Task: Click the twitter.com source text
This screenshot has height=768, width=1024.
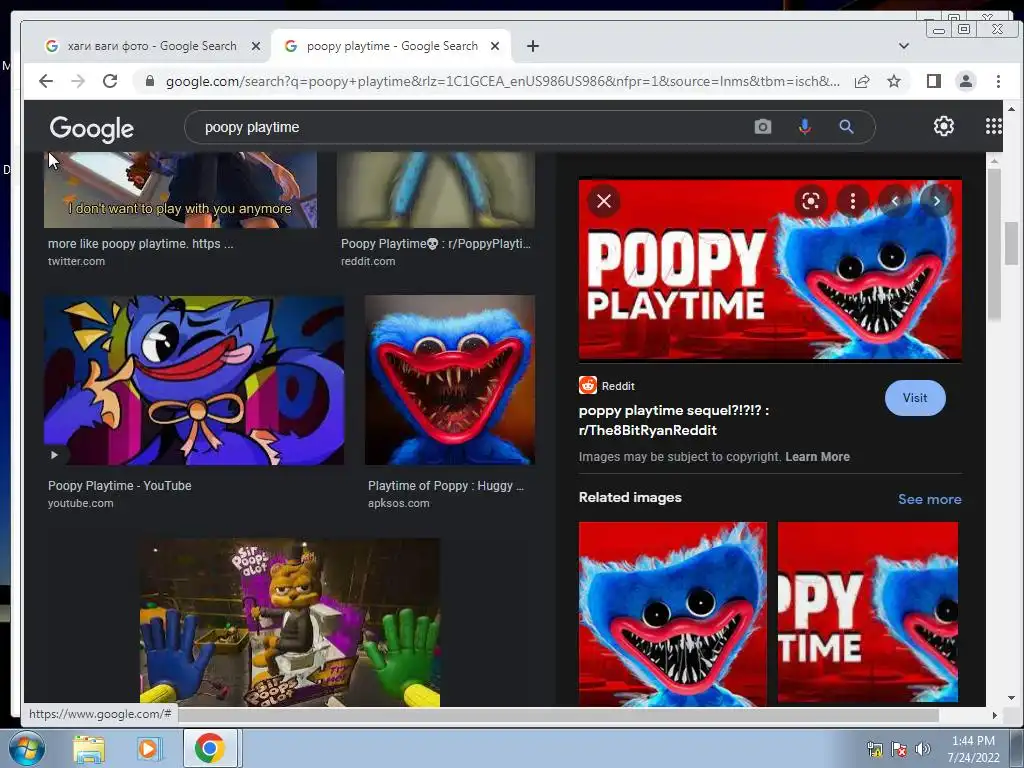Action: (x=76, y=261)
